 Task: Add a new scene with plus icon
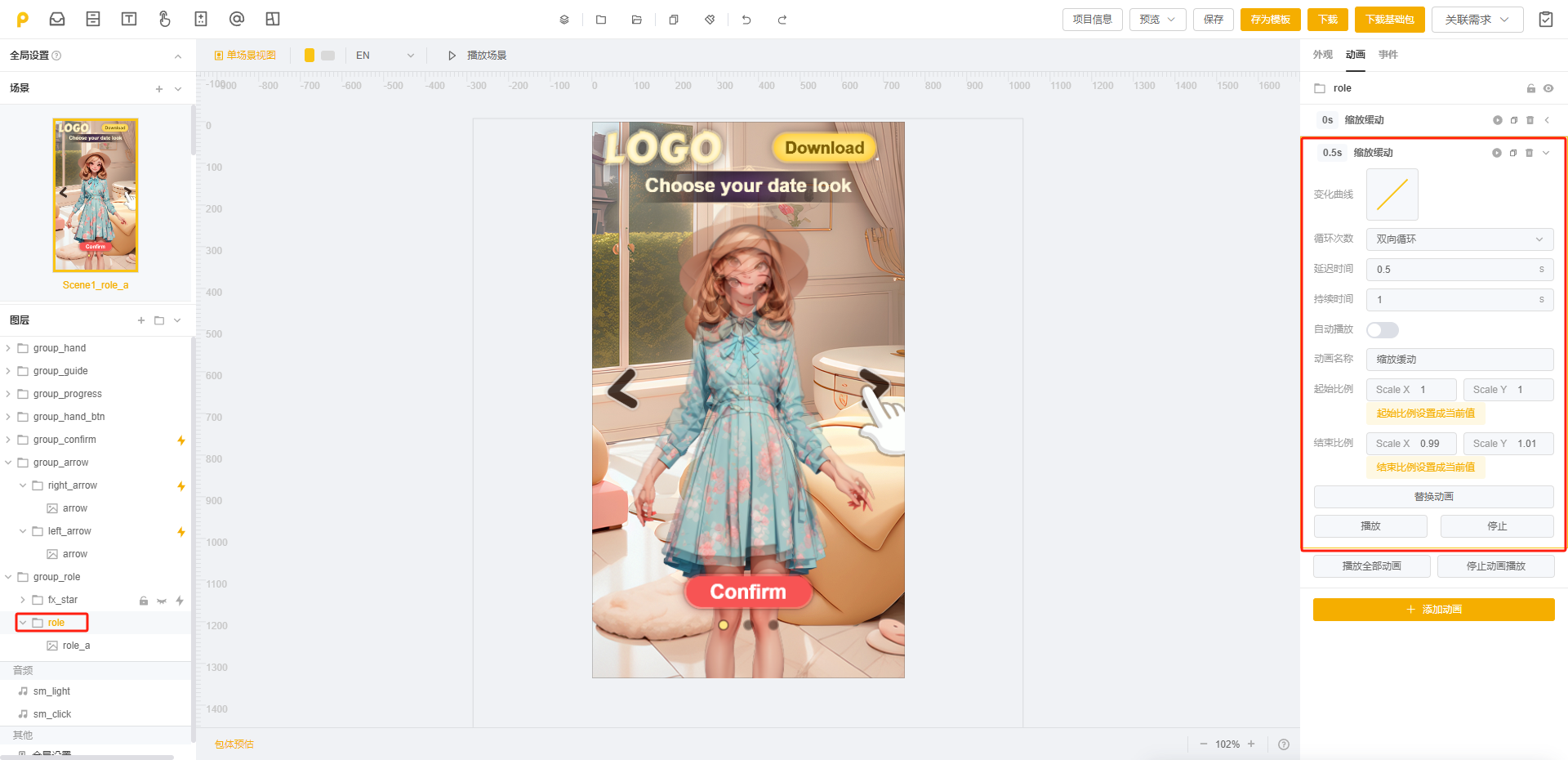[x=159, y=88]
